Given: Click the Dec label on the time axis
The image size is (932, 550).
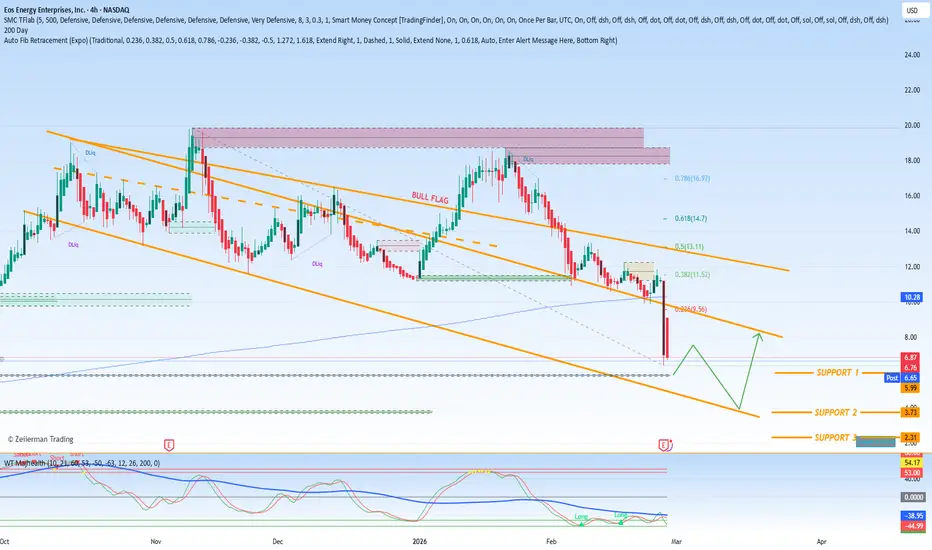Looking at the screenshot, I should [x=278, y=541].
